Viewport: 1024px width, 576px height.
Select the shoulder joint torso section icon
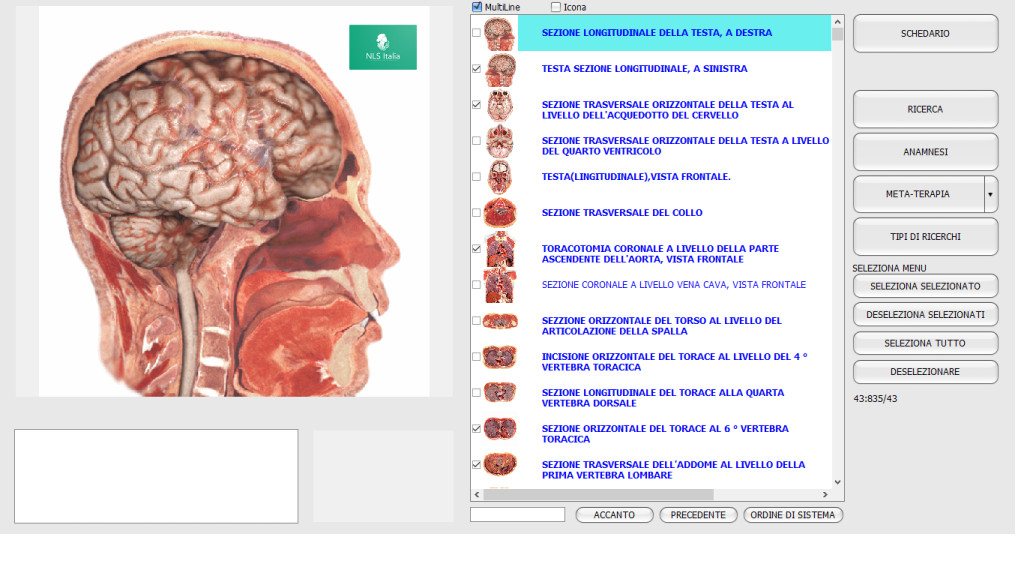500,321
